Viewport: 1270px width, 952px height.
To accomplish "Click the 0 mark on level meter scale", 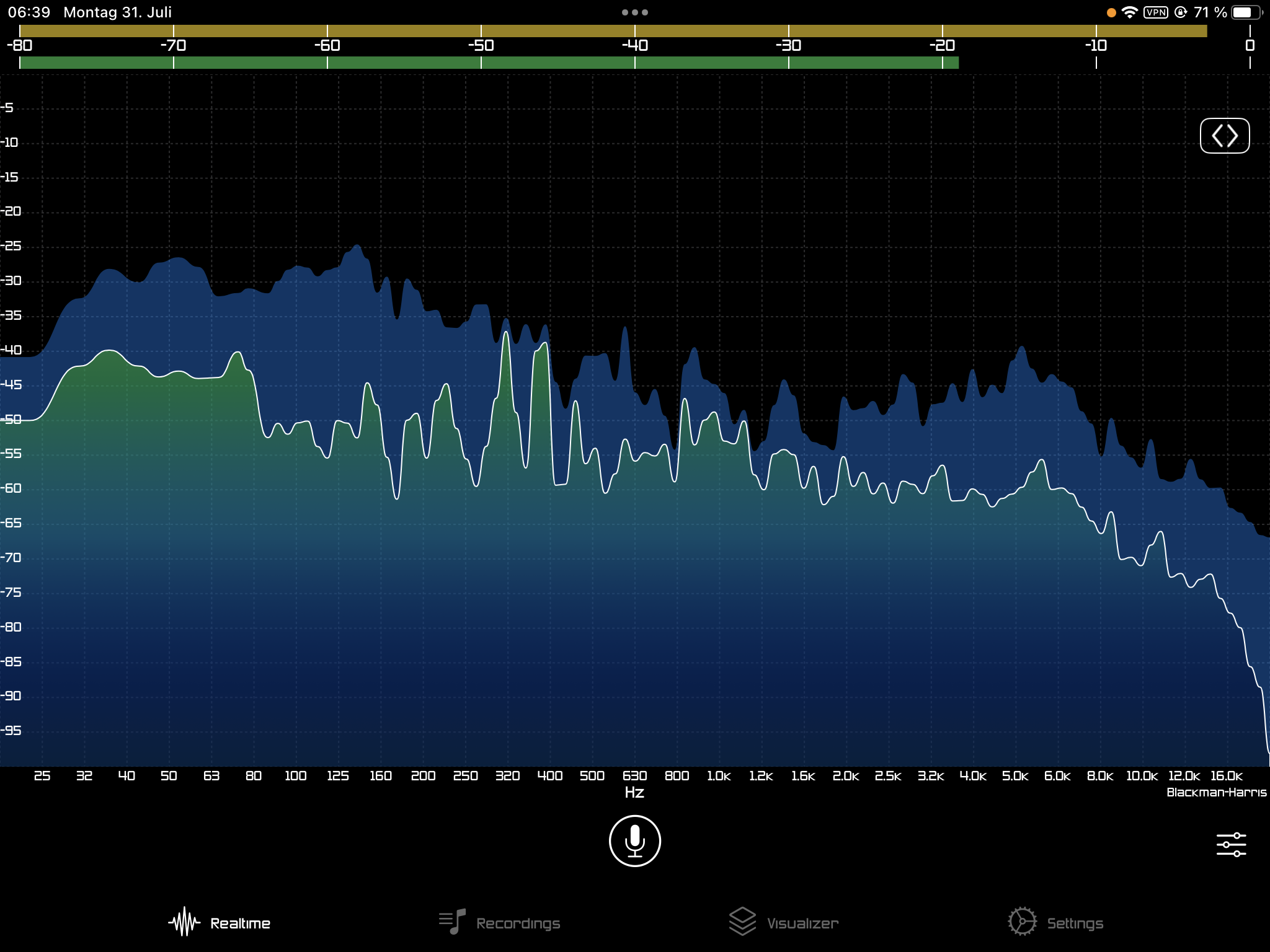I will tap(1250, 45).
